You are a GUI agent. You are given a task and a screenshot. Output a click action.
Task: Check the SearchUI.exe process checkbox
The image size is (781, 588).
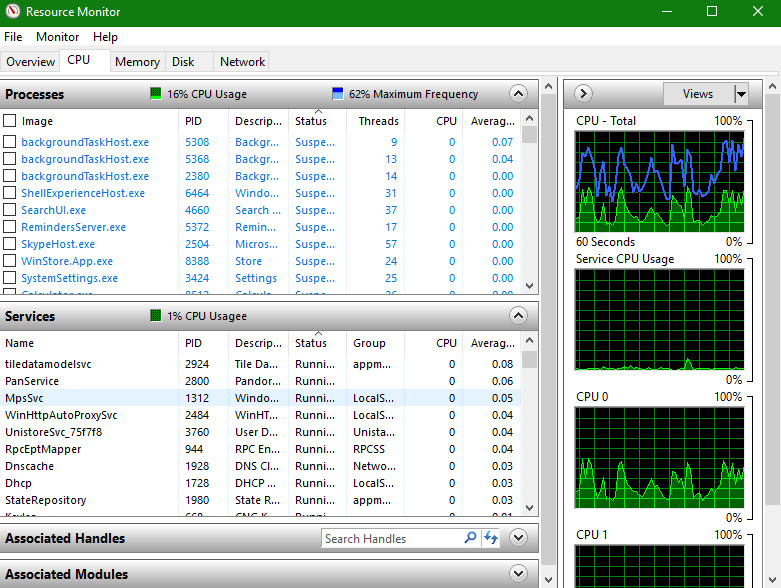(x=10, y=210)
